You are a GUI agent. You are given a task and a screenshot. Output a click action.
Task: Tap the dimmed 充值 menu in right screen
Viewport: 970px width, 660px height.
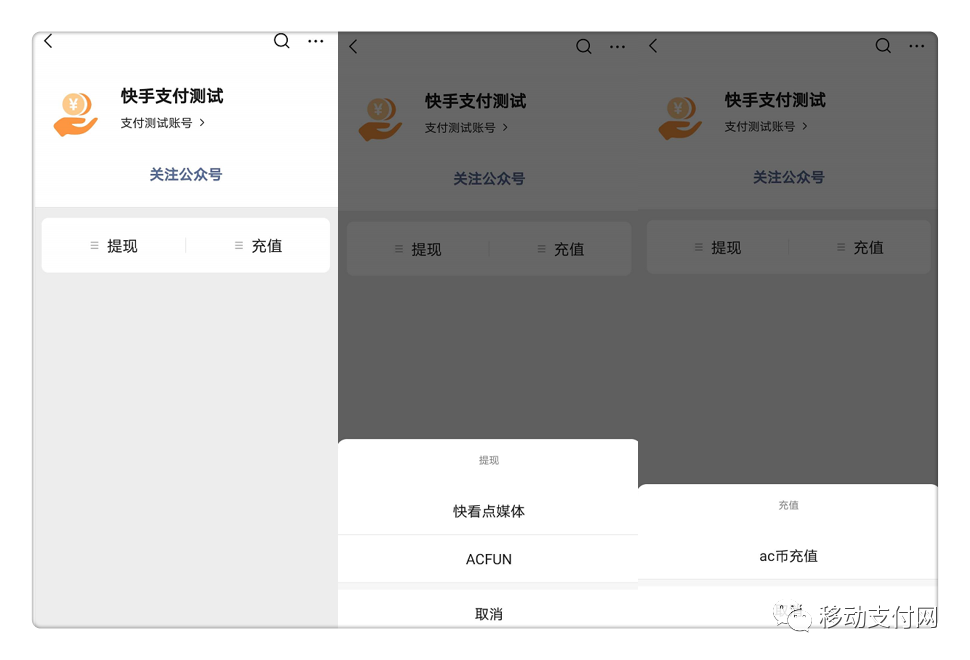860,248
